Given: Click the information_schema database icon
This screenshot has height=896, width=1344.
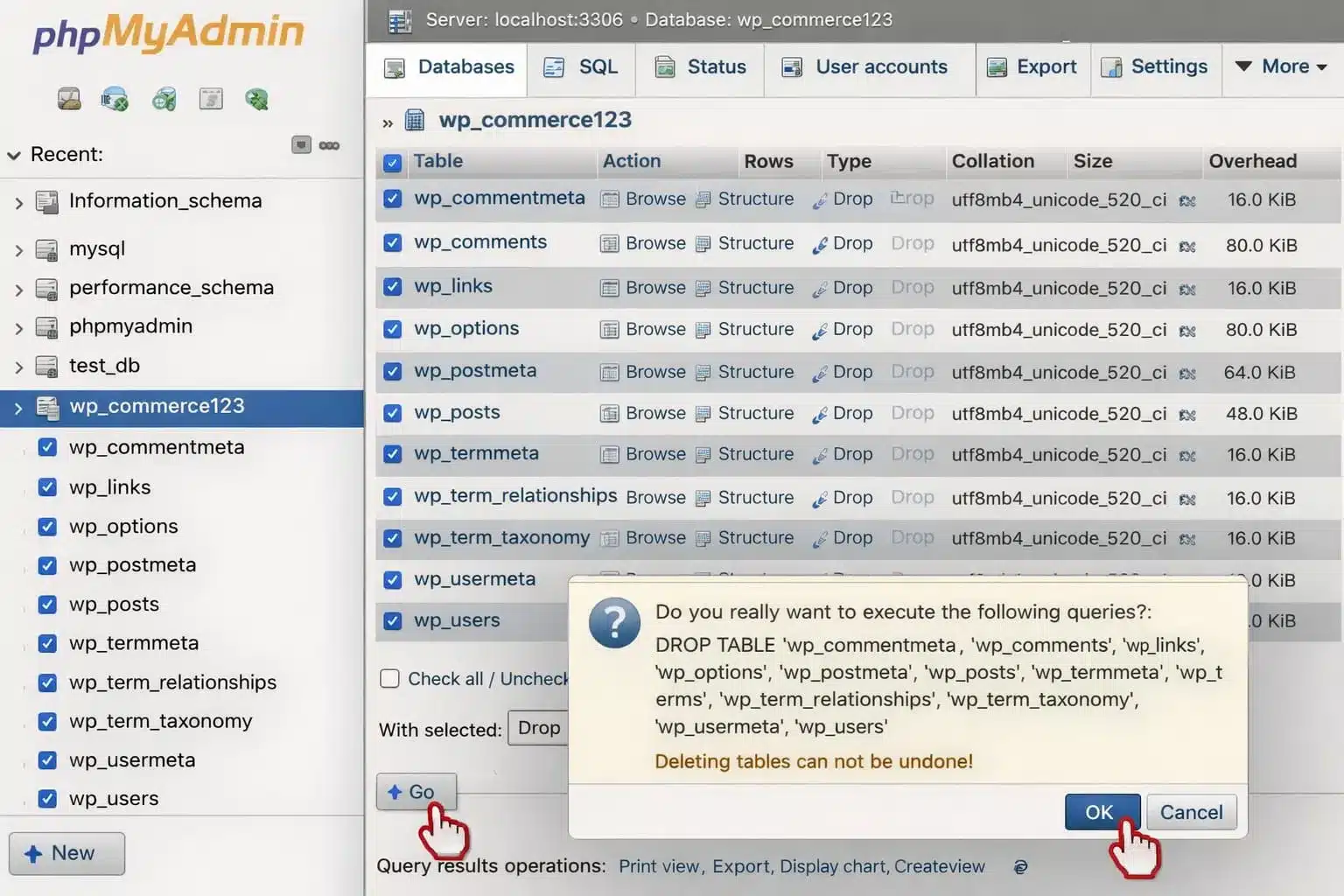Looking at the screenshot, I should (x=46, y=202).
